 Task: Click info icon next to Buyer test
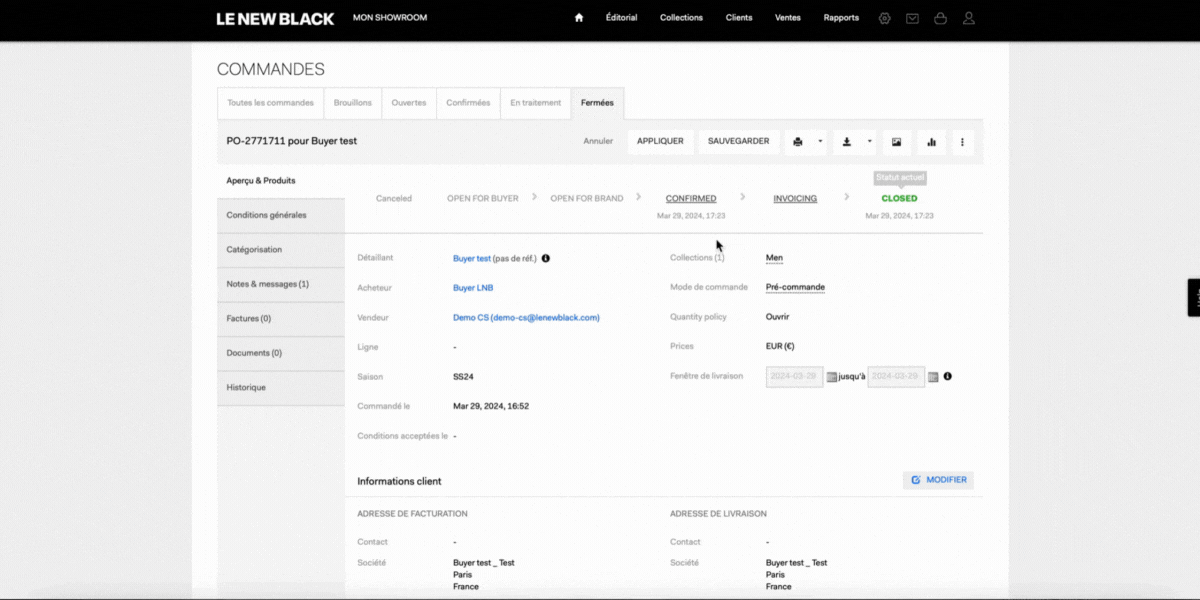545,258
